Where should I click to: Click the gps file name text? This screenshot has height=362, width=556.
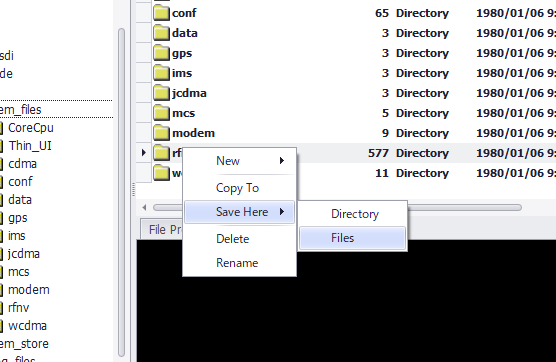[182, 54]
